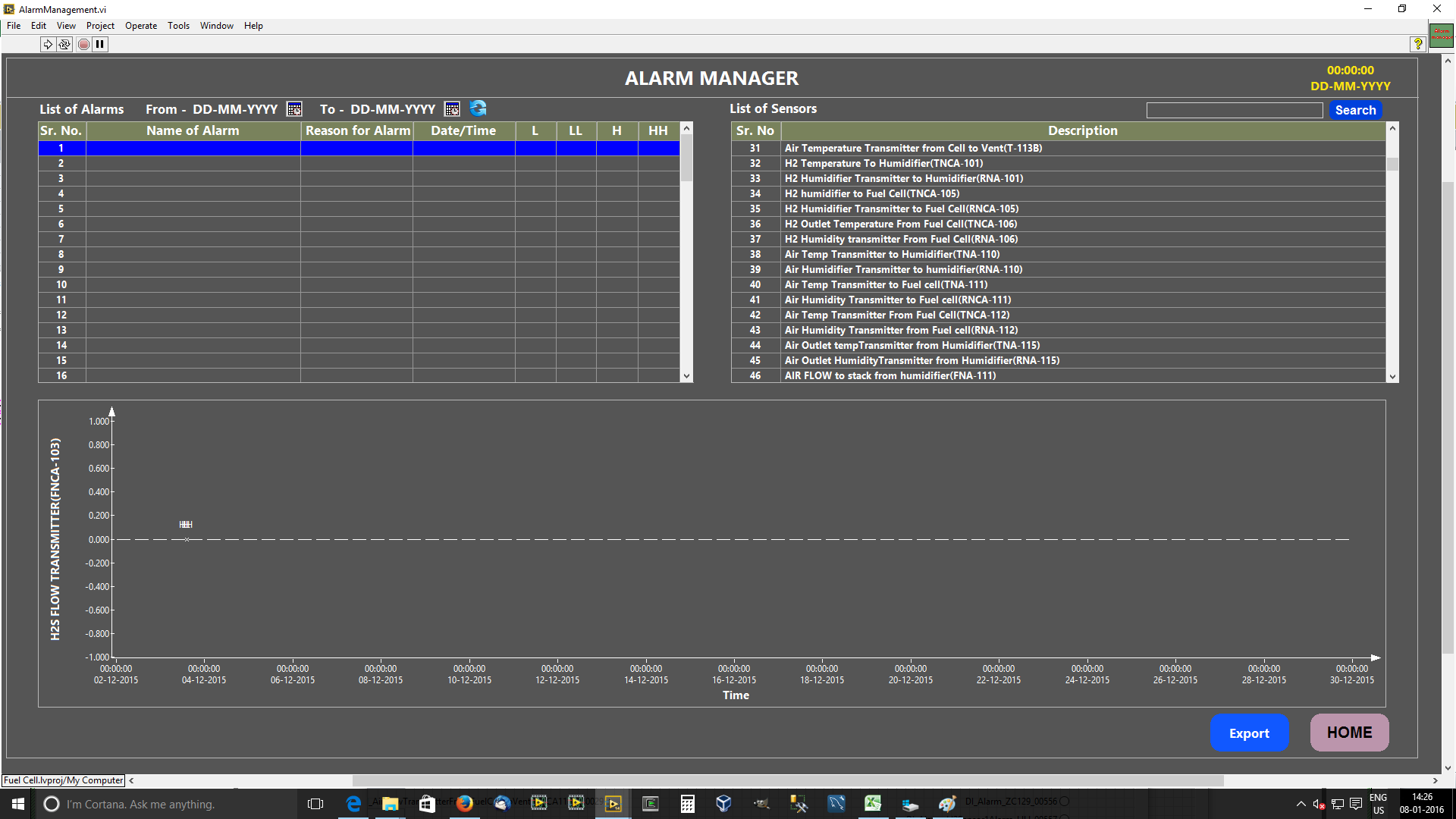This screenshot has width=1456, height=819.
Task: Click the Export button
Action: 1249,732
